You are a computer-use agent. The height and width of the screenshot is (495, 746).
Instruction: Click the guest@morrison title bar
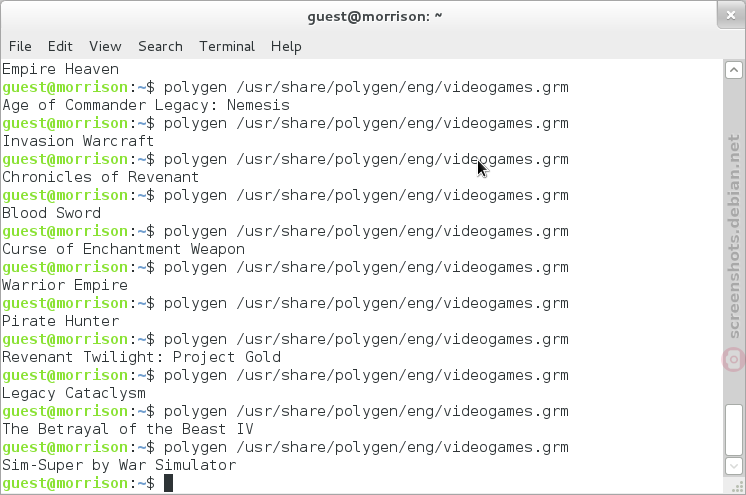click(374, 17)
